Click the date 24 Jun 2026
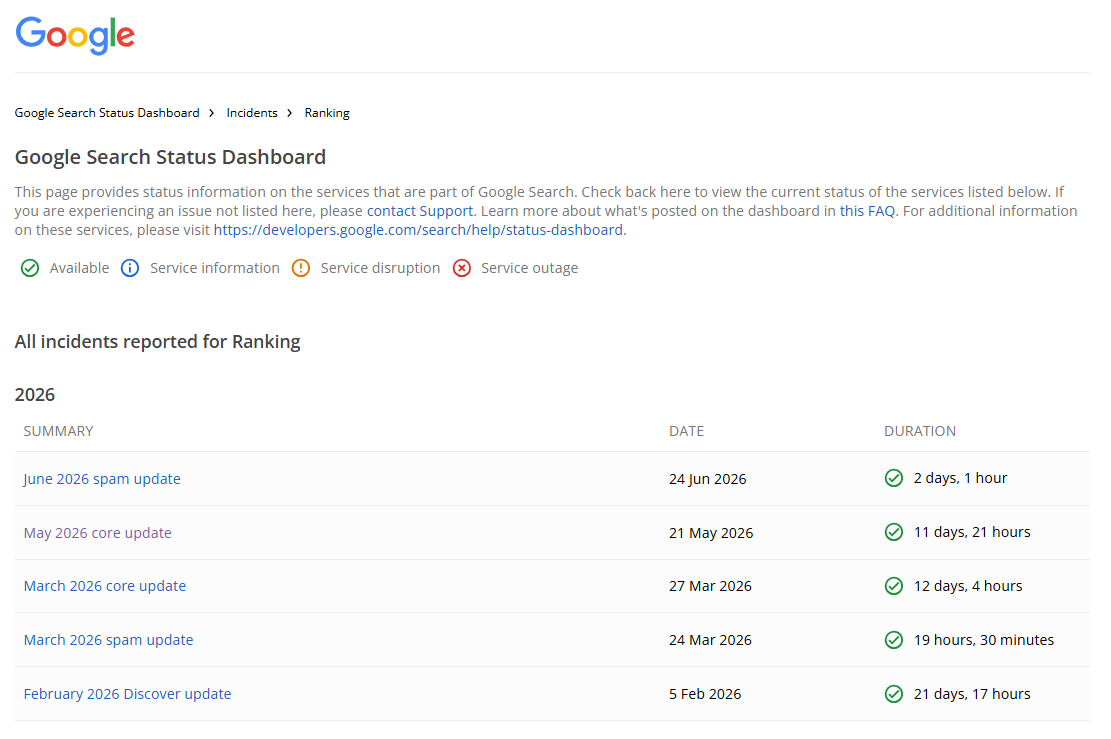1111x739 pixels. 707,479
